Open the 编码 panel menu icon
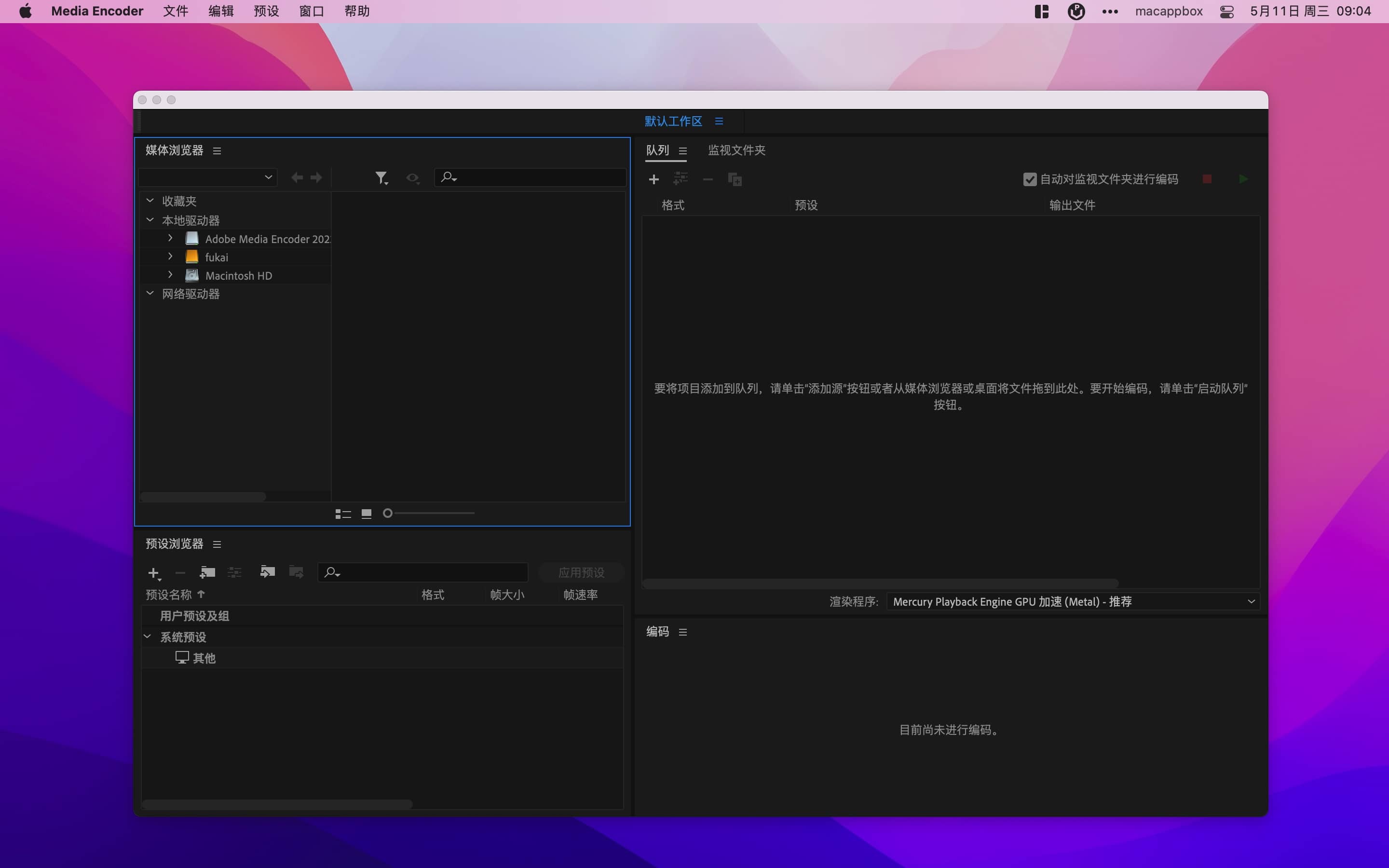The height and width of the screenshot is (868, 1389). tap(683, 632)
